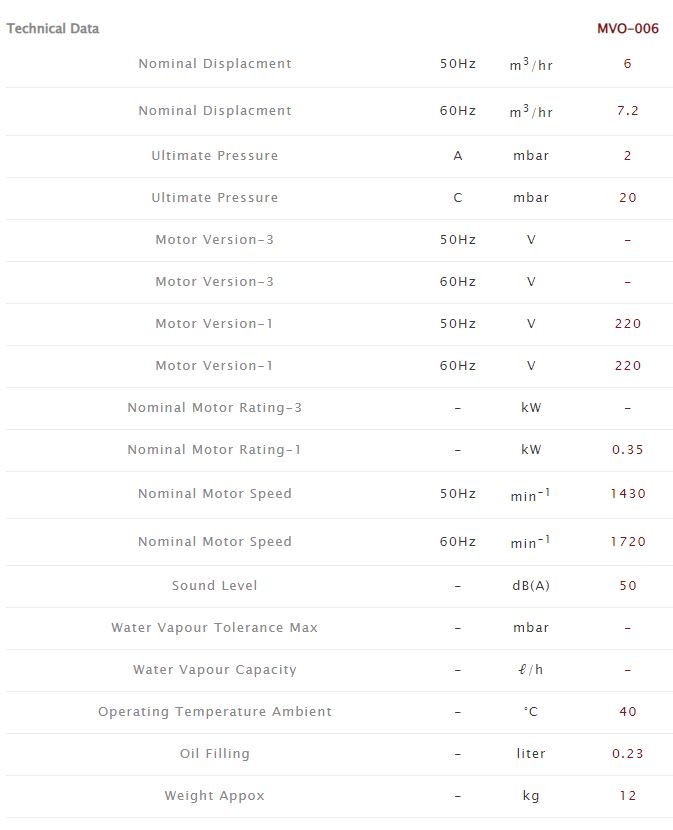This screenshot has height=830, width=673.
Task: Select the Nominal Motor Rating-3 label
Action: pos(215,407)
